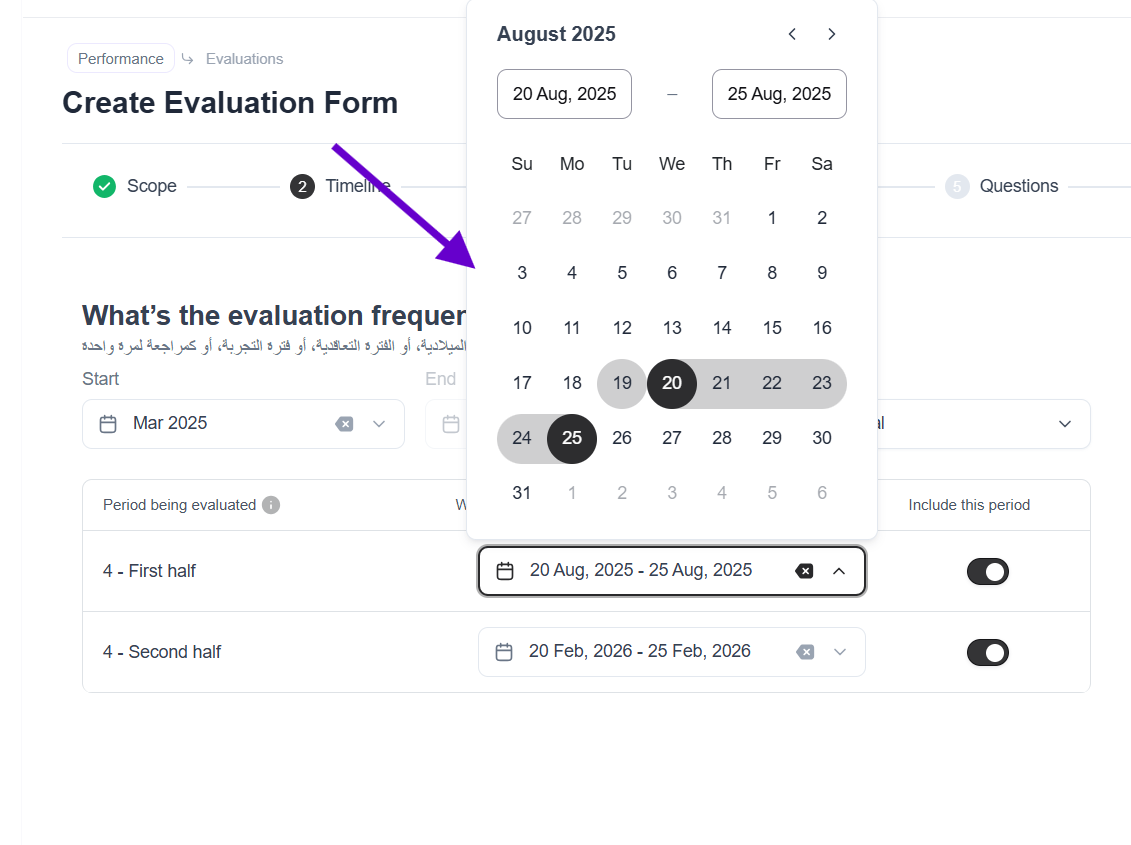Click the Evaluations breadcrumb link
1131x845 pixels.
coord(244,59)
